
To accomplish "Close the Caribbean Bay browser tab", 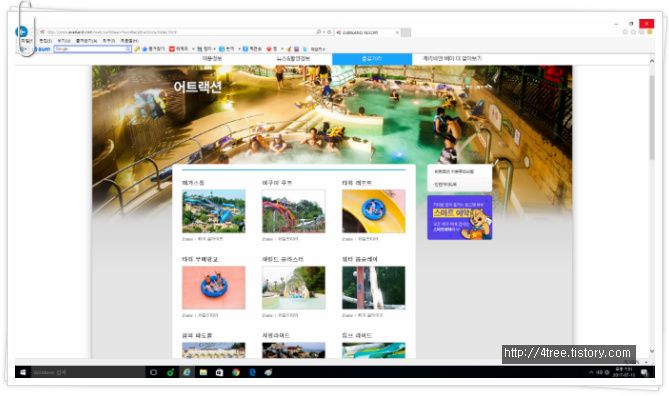I will (x=397, y=32).
